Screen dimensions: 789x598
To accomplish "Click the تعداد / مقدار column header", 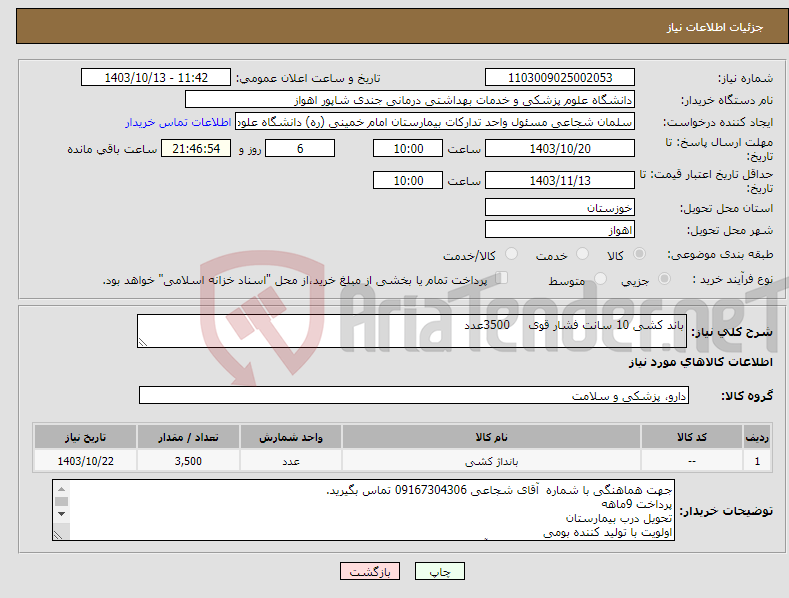I will click(188, 437).
